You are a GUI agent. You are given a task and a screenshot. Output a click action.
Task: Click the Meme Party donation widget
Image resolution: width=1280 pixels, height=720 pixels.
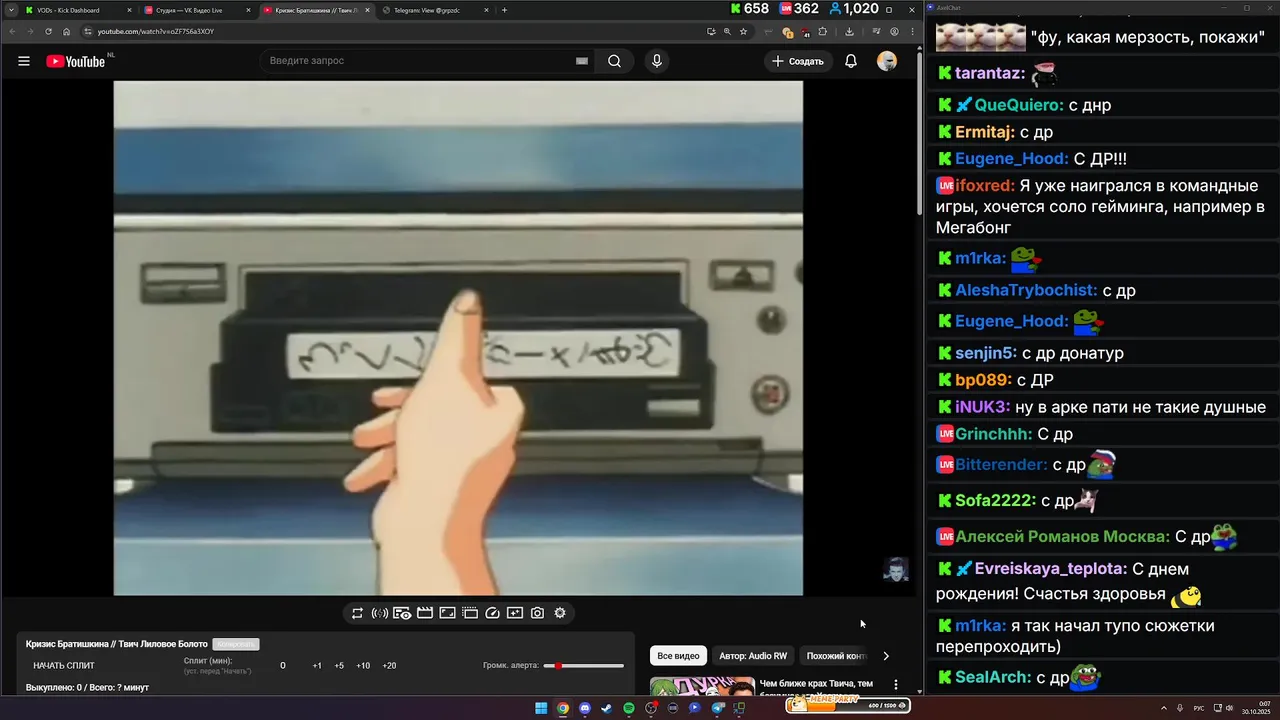click(849, 705)
